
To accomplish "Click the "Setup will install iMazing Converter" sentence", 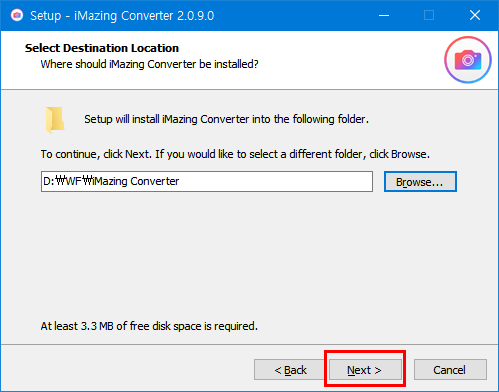I will point(226,119).
